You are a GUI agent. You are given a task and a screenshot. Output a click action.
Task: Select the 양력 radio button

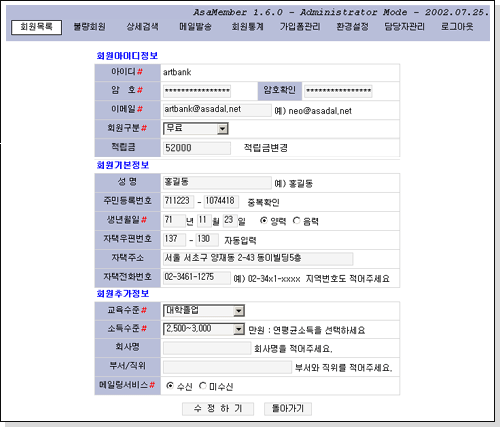tap(264, 221)
